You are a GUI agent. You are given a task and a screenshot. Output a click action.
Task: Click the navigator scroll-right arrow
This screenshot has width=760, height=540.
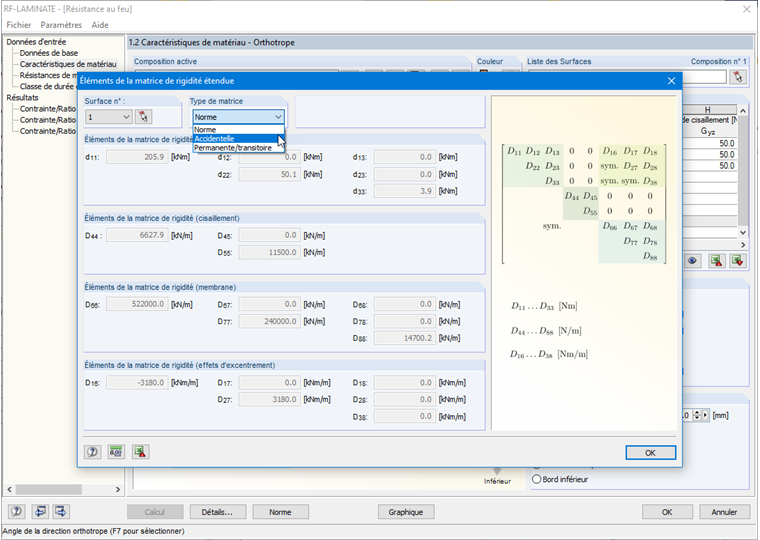pos(117,490)
